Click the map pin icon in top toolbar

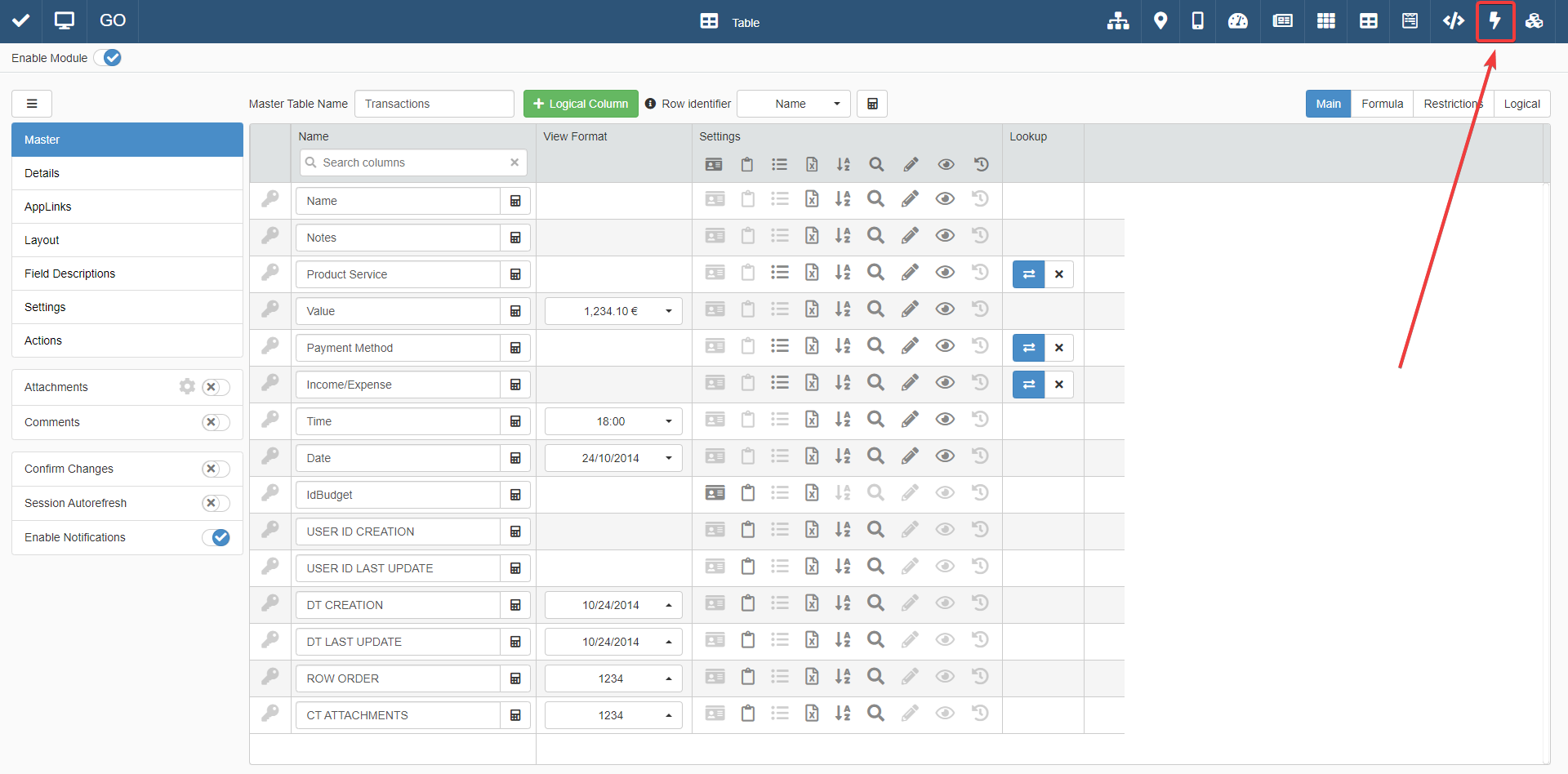tap(1160, 21)
